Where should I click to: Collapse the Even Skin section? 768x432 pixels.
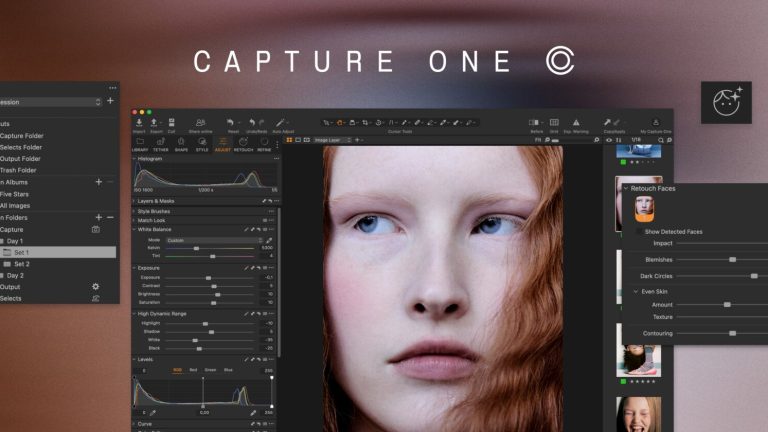tap(636, 291)
